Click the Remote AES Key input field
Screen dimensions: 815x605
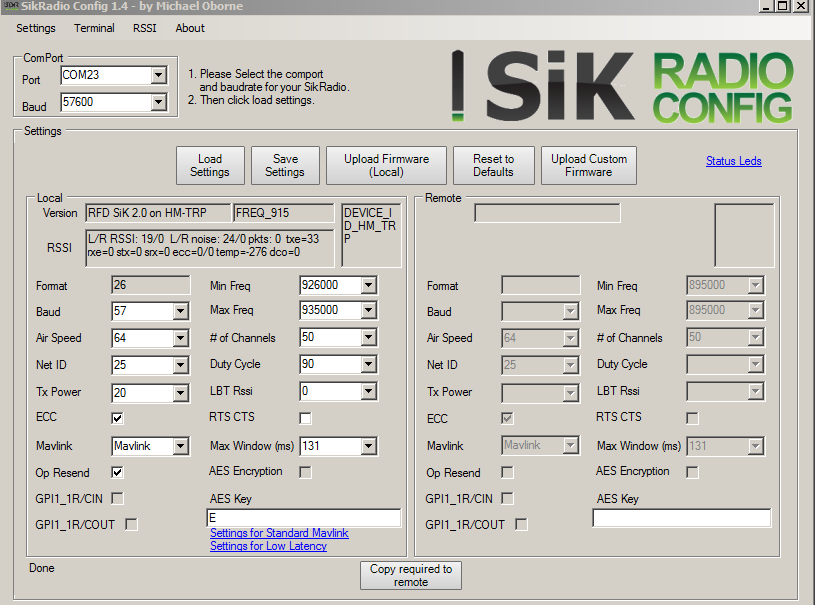(681, 518)
